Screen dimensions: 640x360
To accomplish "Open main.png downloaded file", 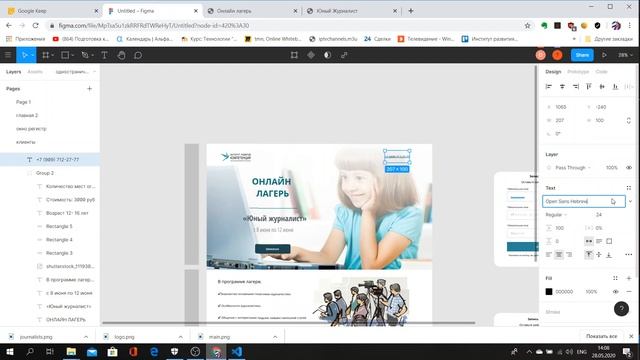I will (x=220, y=337).
